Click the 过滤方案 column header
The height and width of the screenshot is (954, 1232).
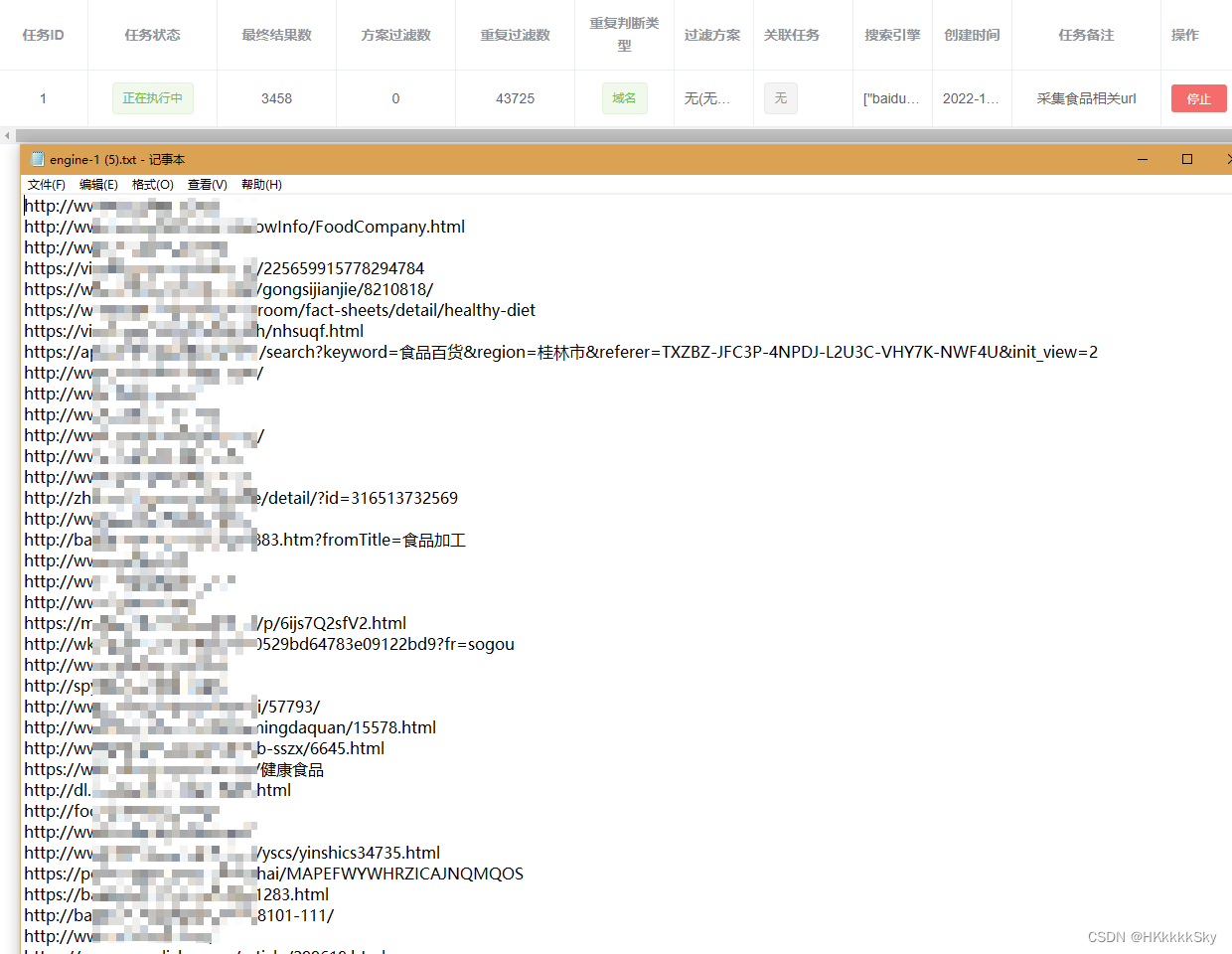pyautogui.click(x=712, y=35)
